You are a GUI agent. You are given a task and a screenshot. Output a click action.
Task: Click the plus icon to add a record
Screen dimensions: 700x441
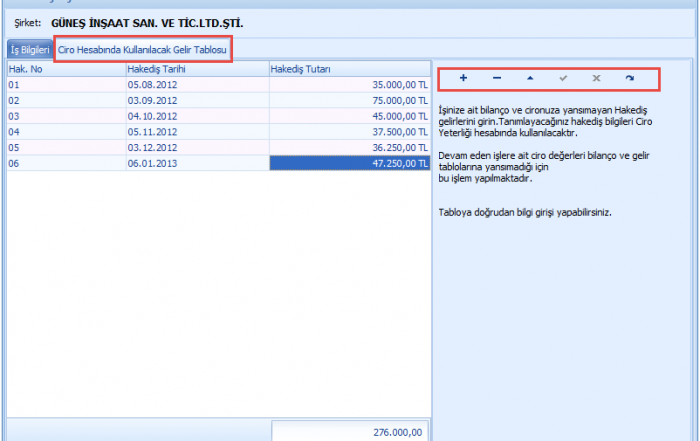pos(463,78)
